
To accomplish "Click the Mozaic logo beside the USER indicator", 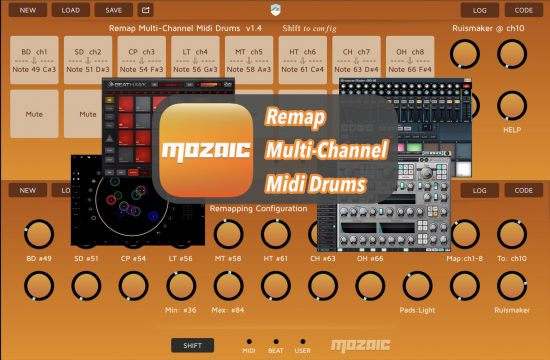I will (361, 345).
